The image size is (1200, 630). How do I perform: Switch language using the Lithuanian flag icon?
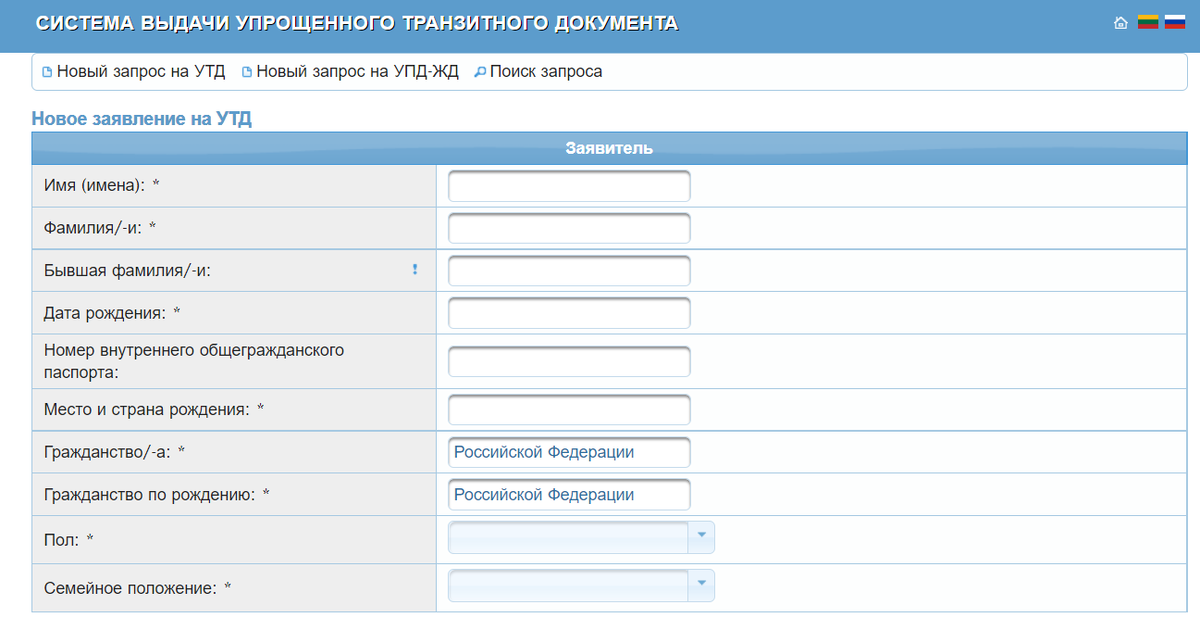1148,21
